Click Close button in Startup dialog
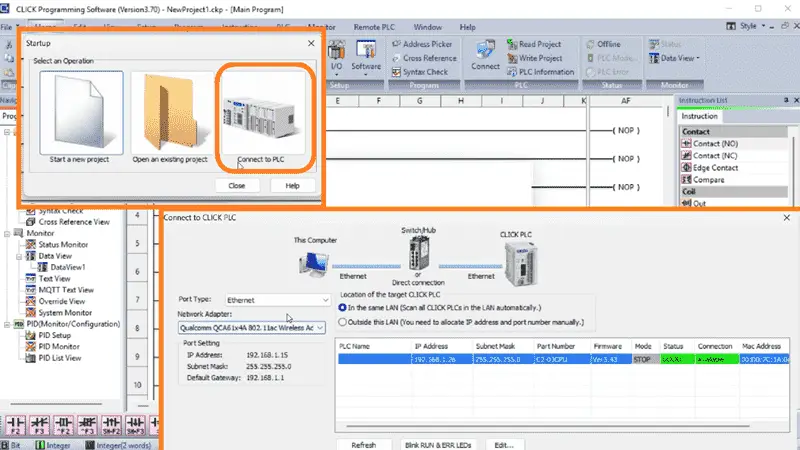This screenshot has width=800, height=450. (237, 186)
